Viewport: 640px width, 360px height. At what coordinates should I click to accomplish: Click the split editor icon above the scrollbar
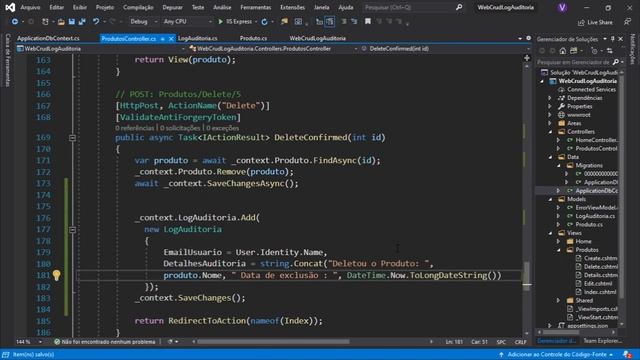(x=527, y=58)
